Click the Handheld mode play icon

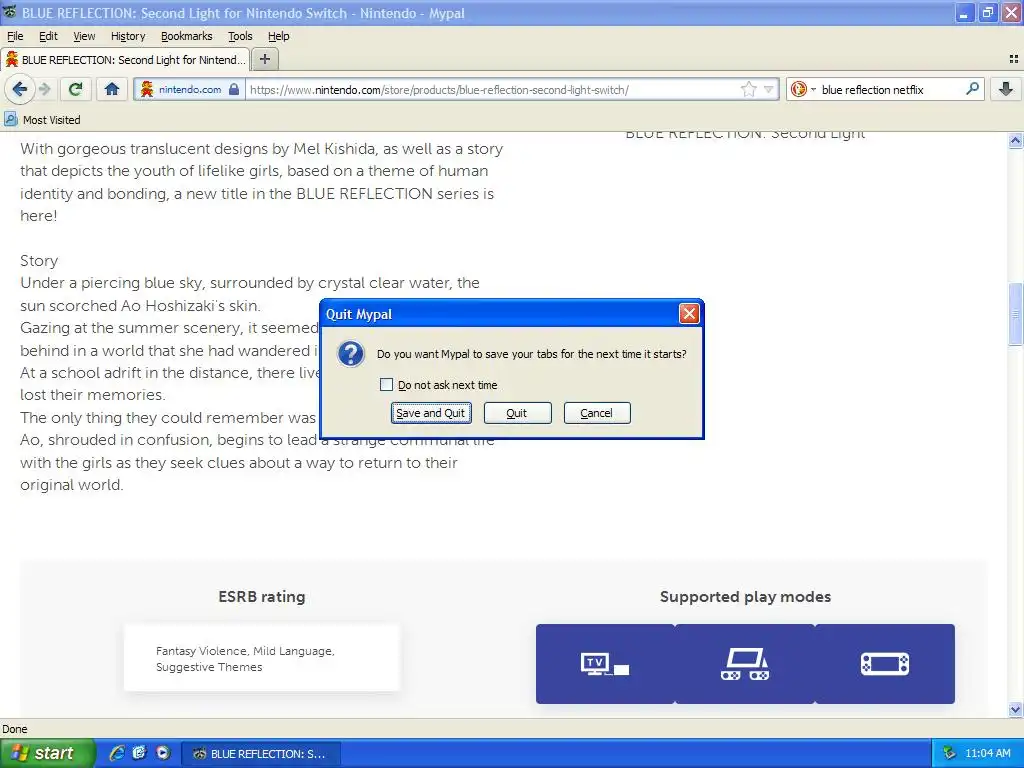(x=885, y=664)
